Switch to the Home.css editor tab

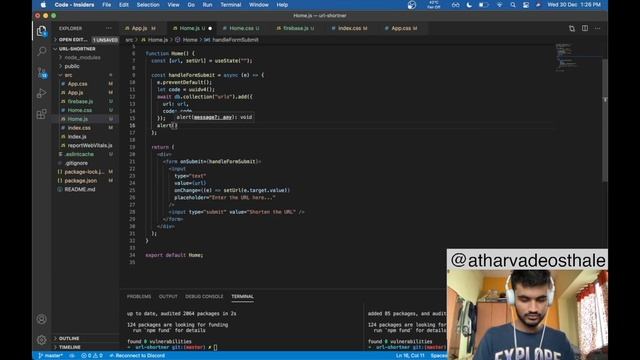tap(241, 28)
